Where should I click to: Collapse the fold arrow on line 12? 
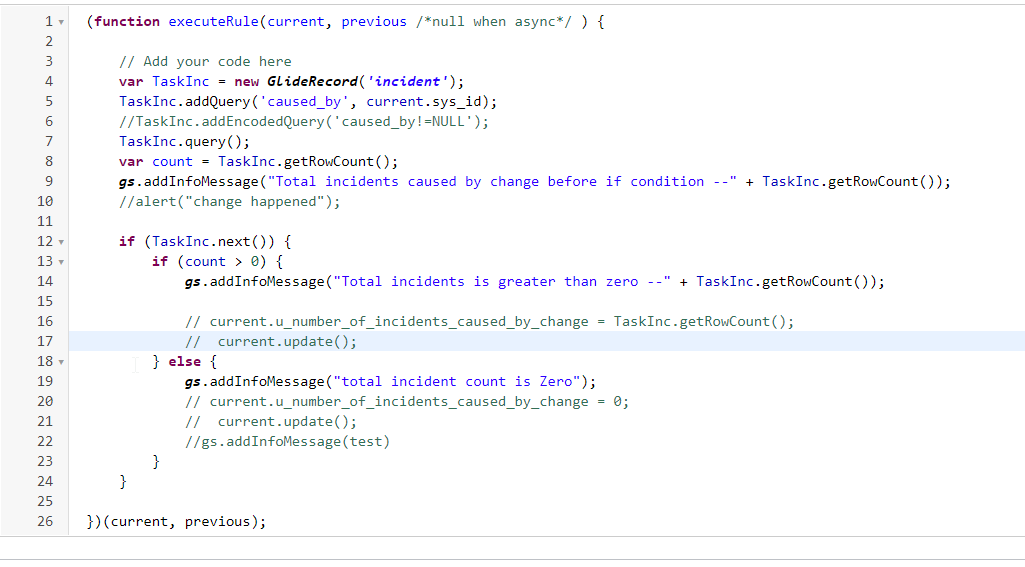coord(61,242)
